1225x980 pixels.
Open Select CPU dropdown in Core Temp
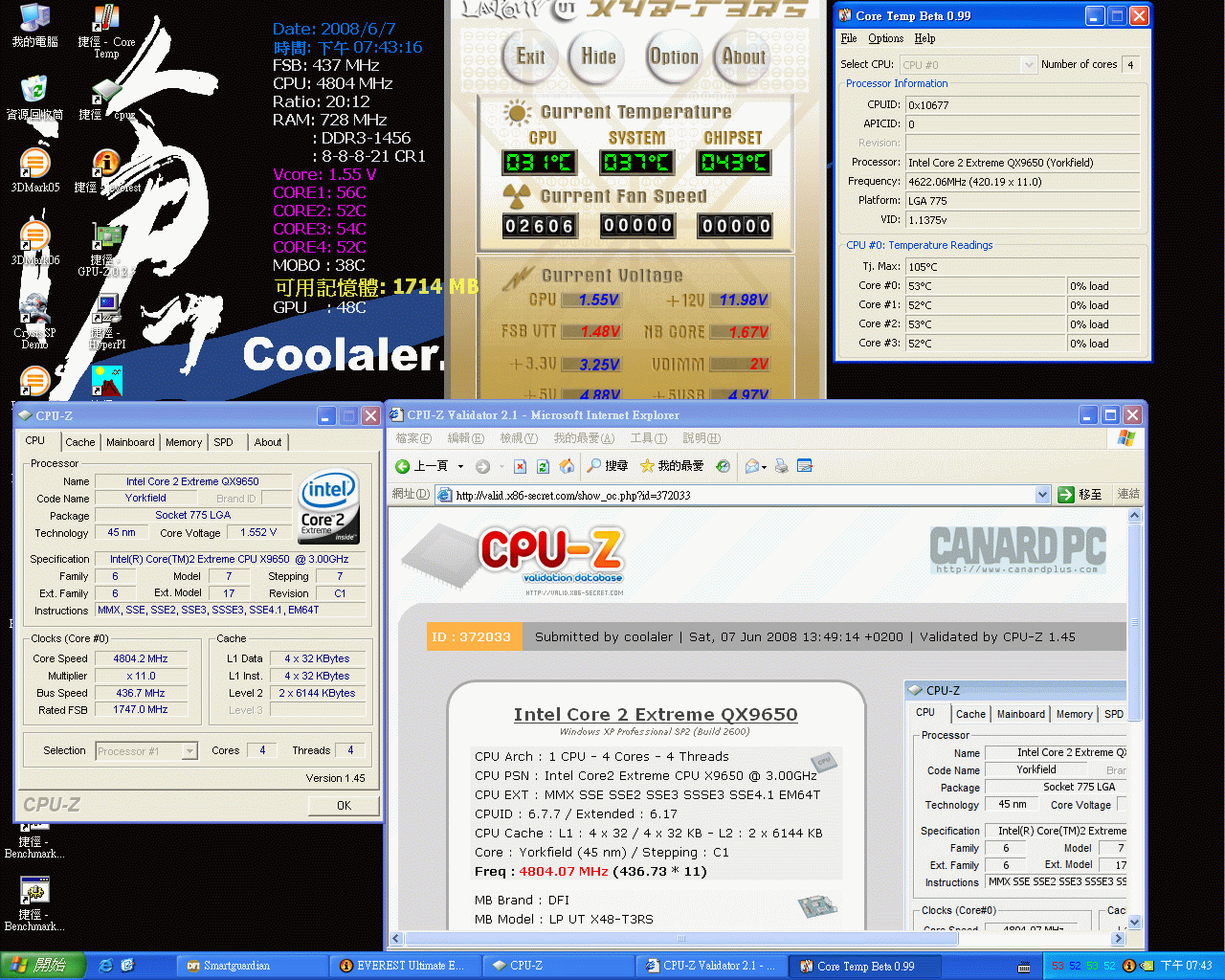(x=1030, y=64)
